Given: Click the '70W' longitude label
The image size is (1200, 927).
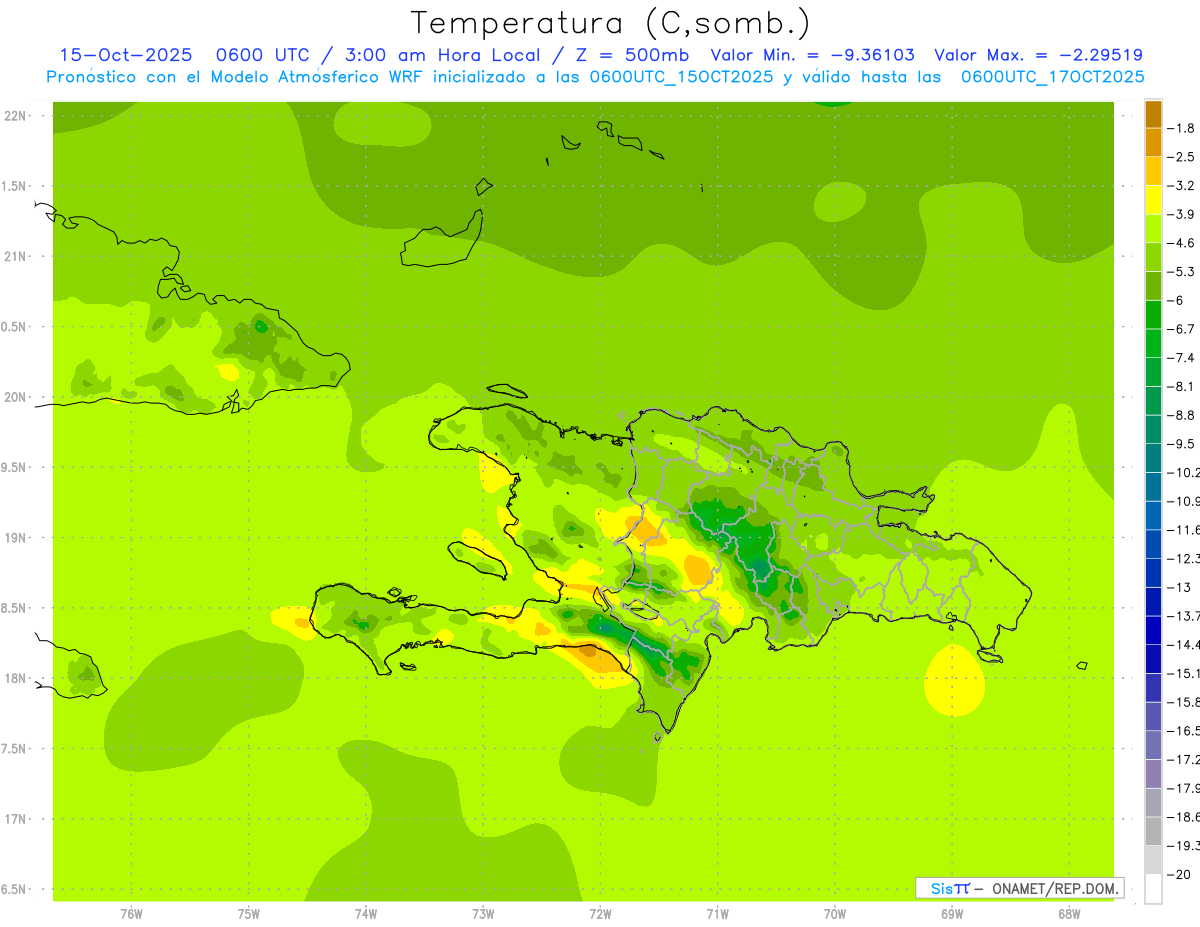Looking at the screenshot, I should tap(835, 913).
